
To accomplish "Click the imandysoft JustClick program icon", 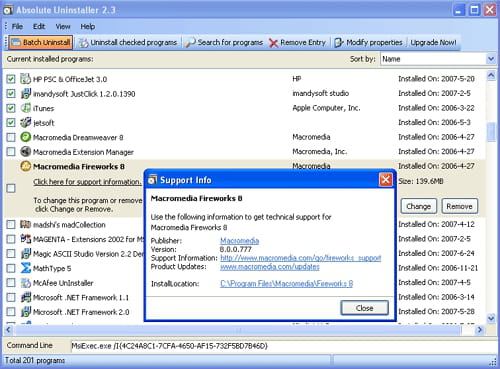I will point(25,93).
